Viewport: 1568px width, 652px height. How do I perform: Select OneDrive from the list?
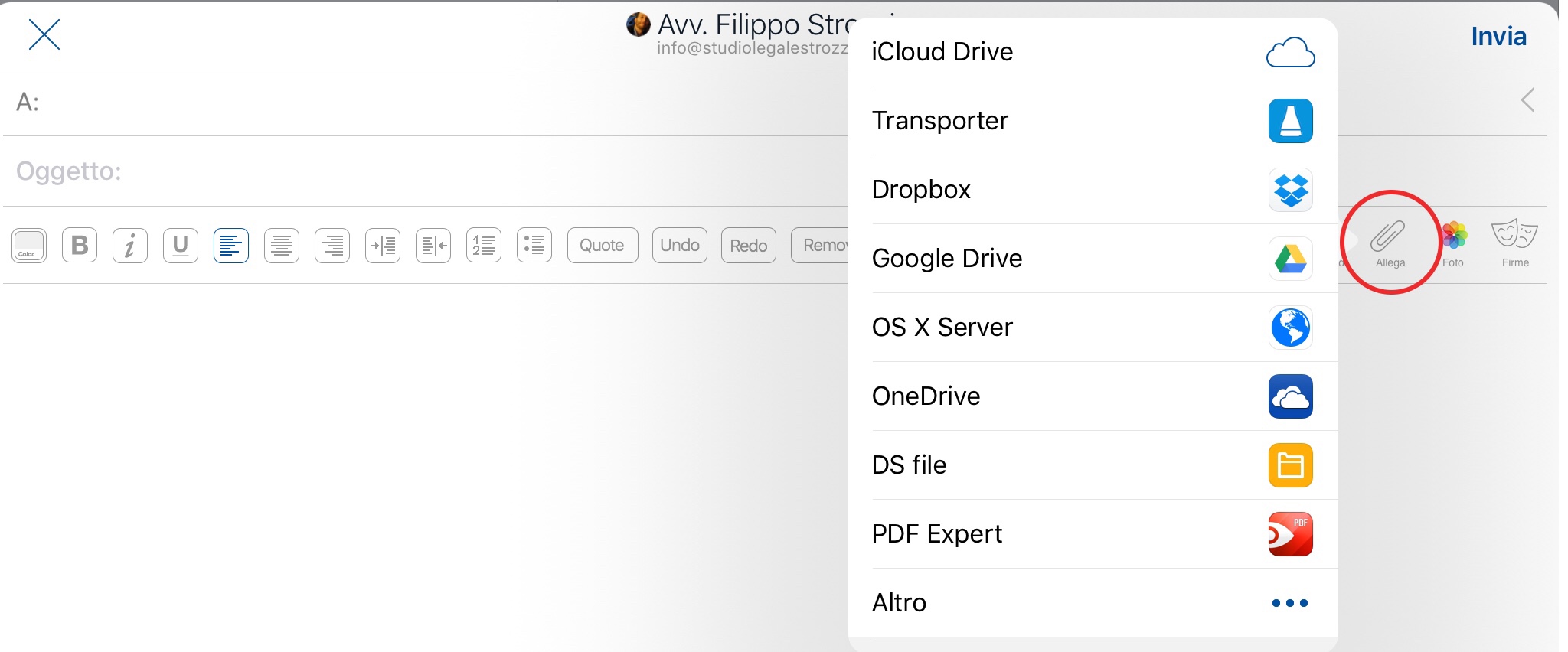(1093, 396)
